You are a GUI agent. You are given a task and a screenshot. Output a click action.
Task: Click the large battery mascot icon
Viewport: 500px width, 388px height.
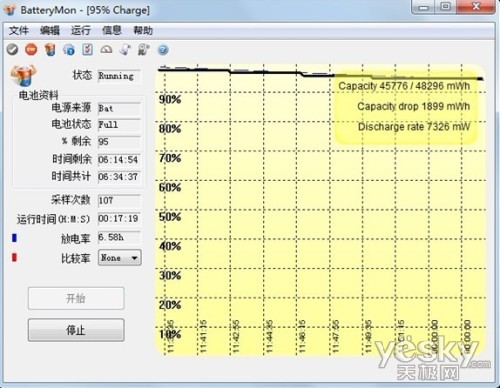click(23, 75)
